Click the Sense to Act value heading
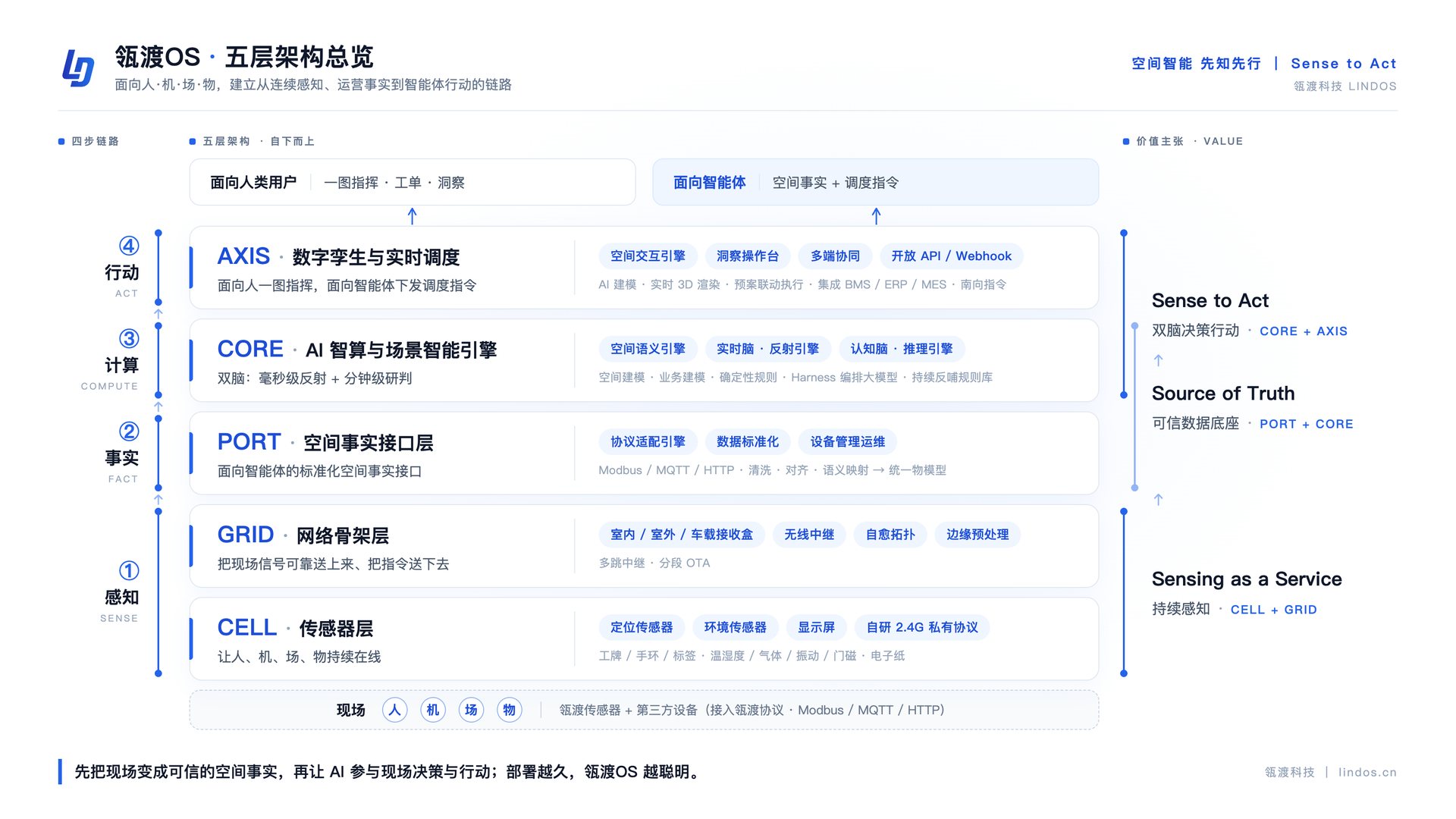Viewport: 1456px width, 819px height. (1210, 300)
